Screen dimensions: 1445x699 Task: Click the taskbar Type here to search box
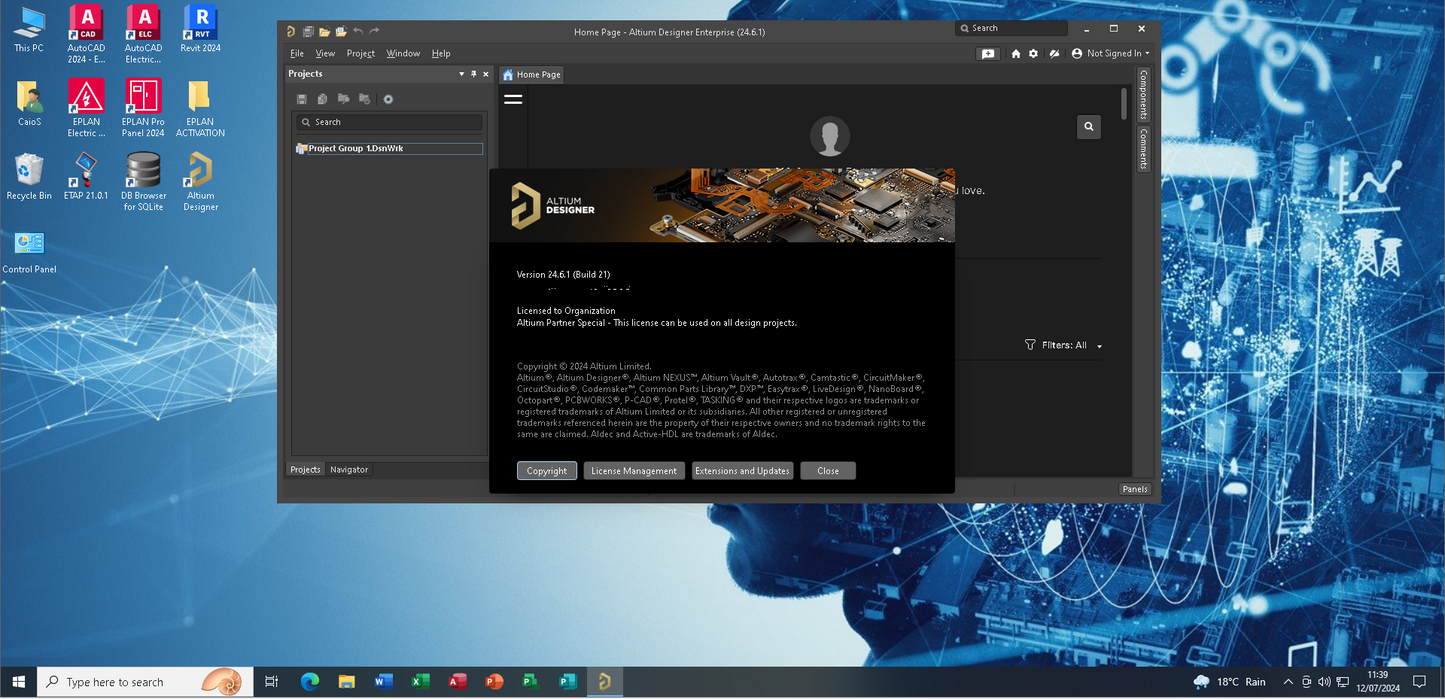coord(146,682)
